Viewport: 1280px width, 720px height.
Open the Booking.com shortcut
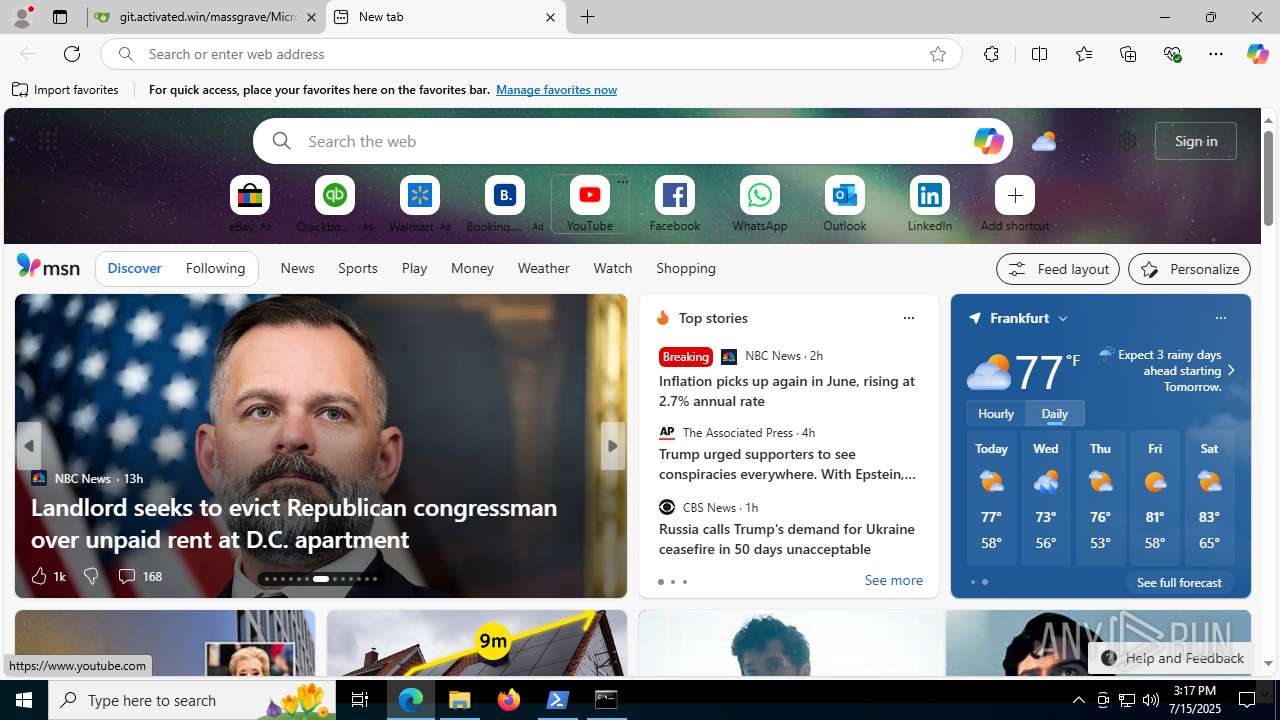[x=505, y=205]
